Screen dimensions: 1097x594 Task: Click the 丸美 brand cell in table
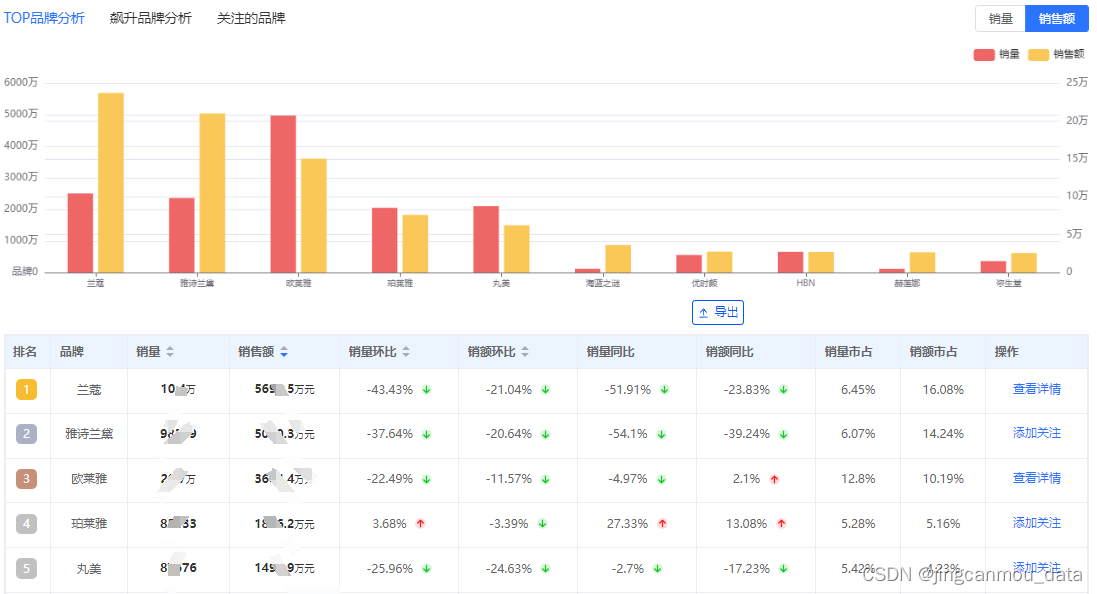[x=89, y=568]
